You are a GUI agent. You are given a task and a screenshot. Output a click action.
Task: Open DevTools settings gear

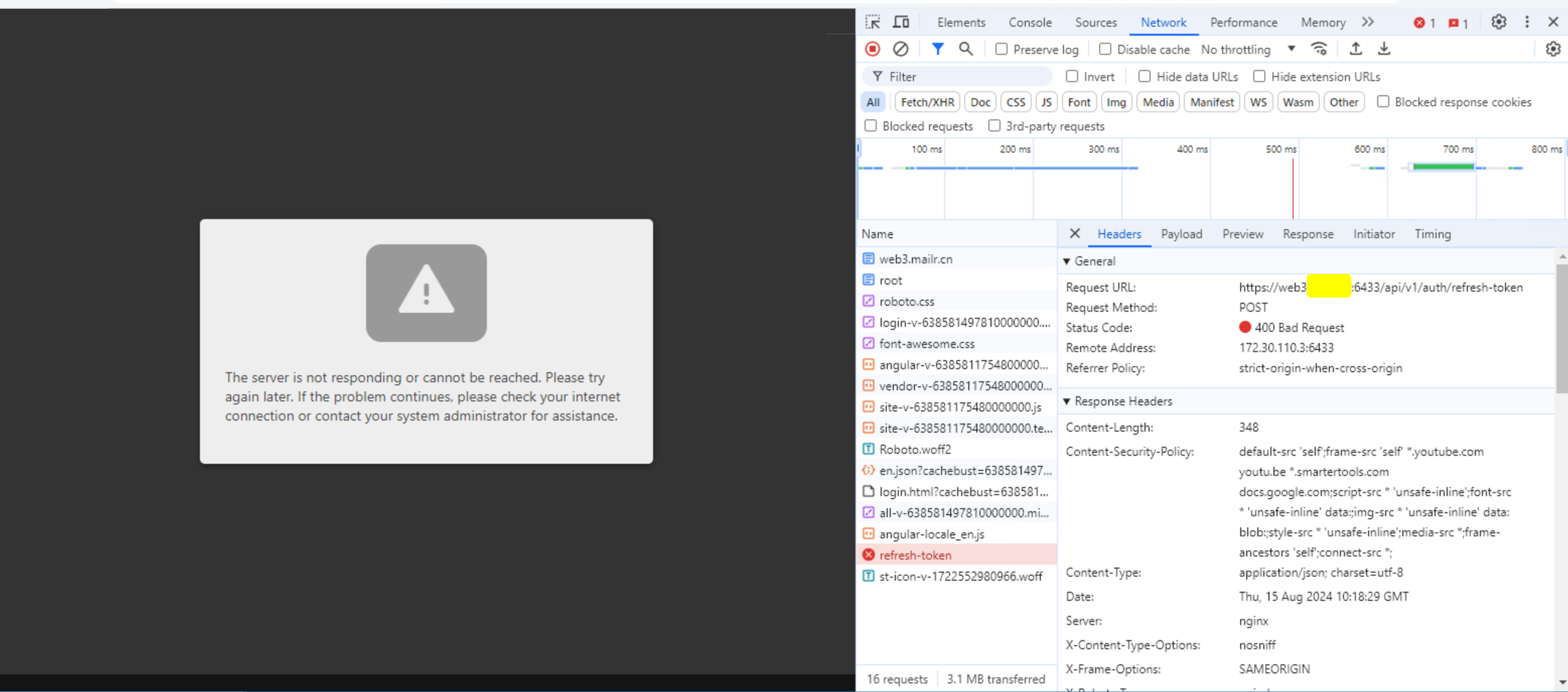pyautogui.click(x=1498, y=23)
